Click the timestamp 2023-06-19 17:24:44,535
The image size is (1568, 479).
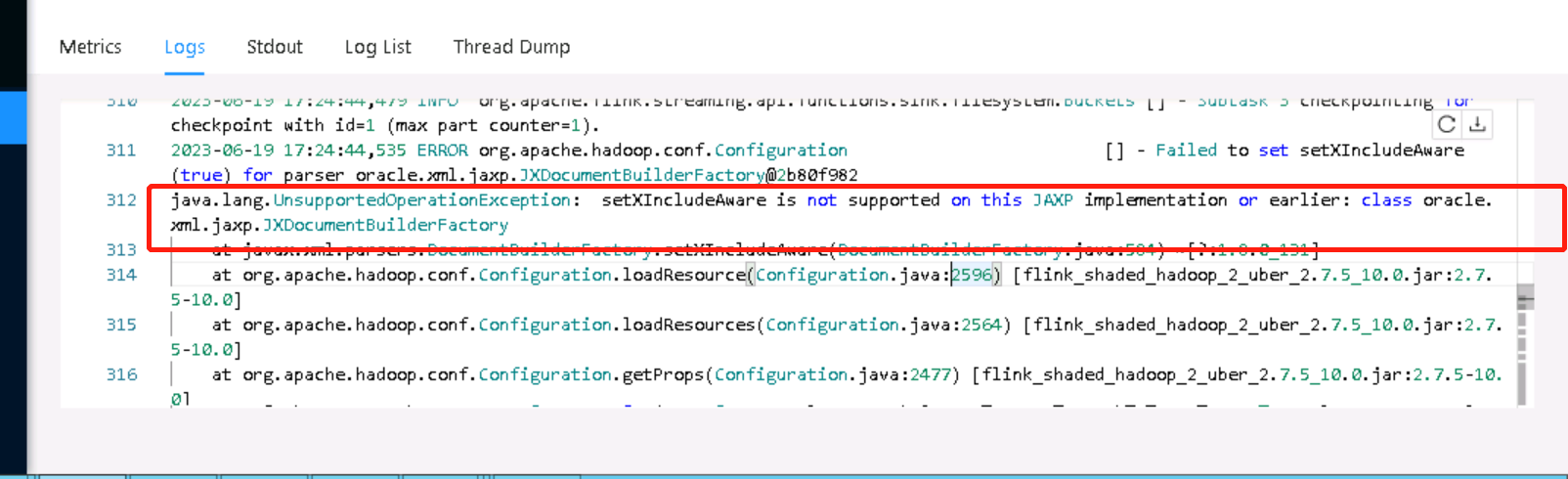(288, 150)
